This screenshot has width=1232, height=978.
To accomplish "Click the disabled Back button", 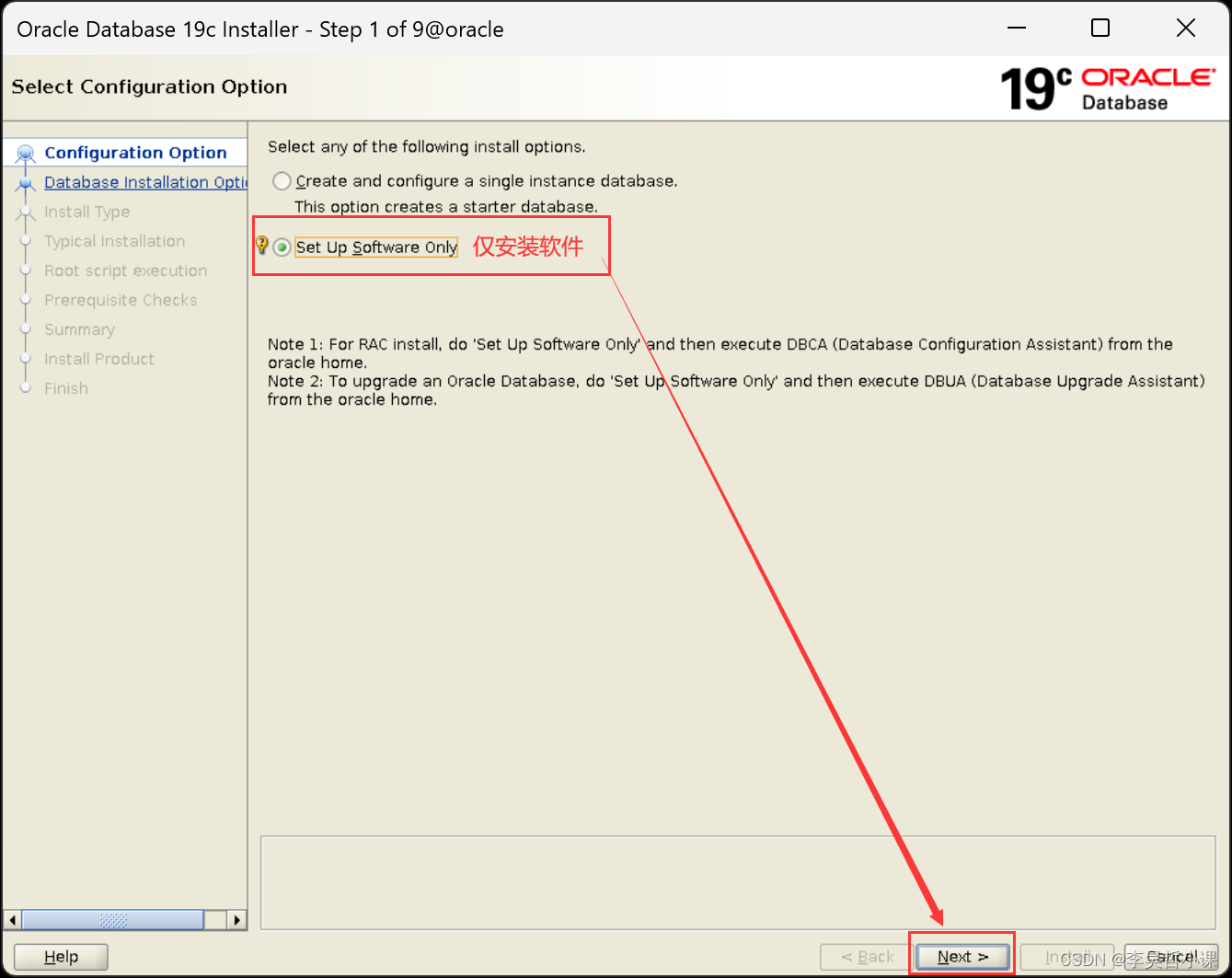I will coord(867,957).
